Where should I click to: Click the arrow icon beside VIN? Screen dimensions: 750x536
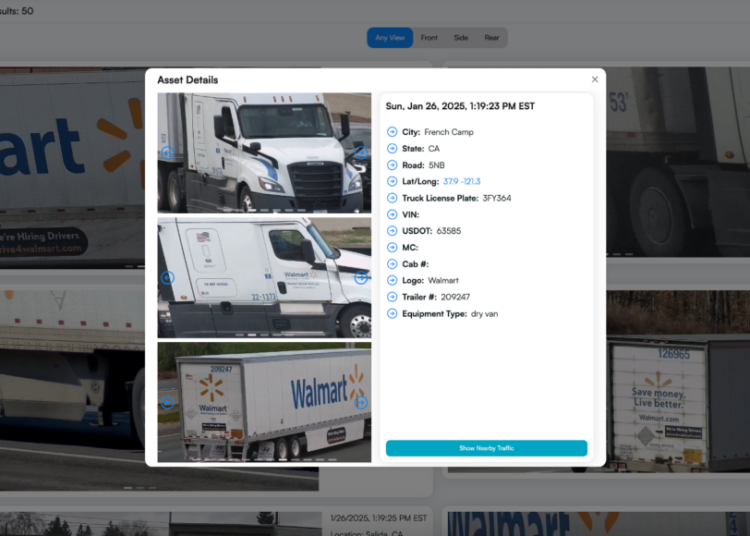coord(392,214)
